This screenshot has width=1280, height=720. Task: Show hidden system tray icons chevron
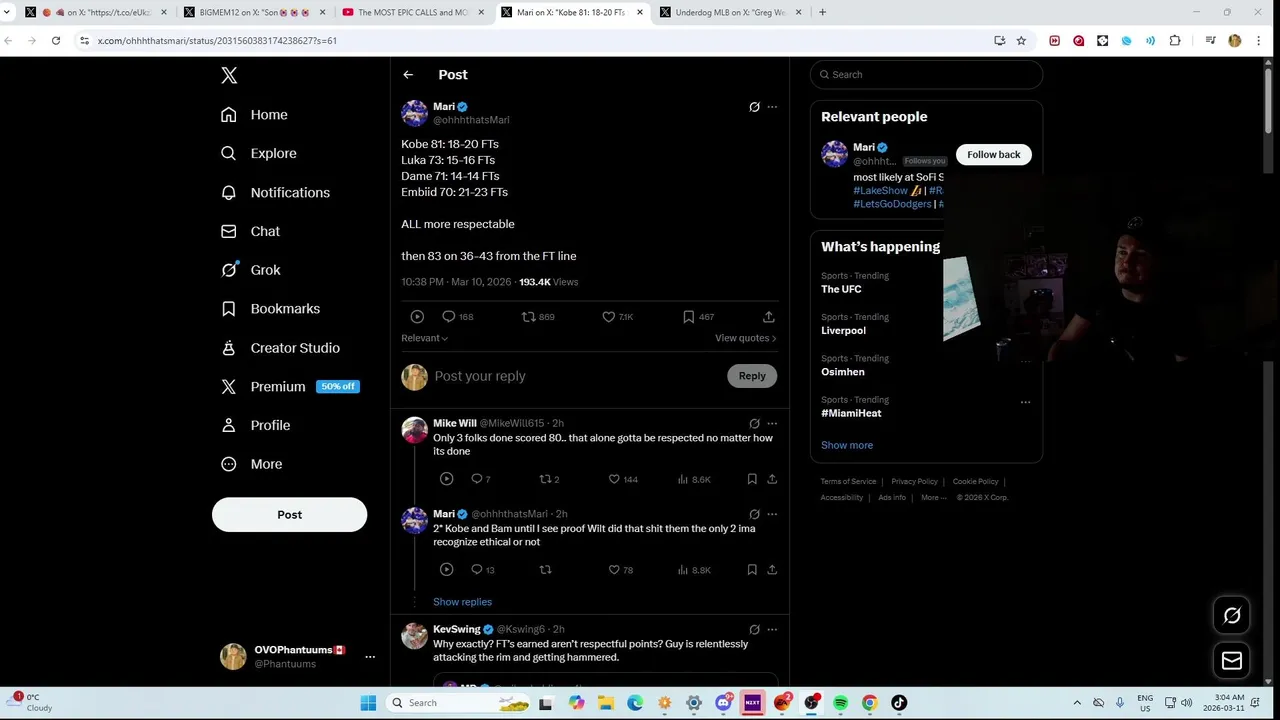coord(1077,703)
